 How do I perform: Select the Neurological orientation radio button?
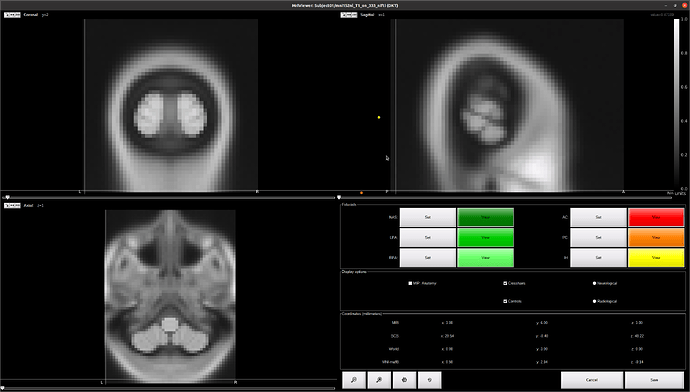pos(595,283)
